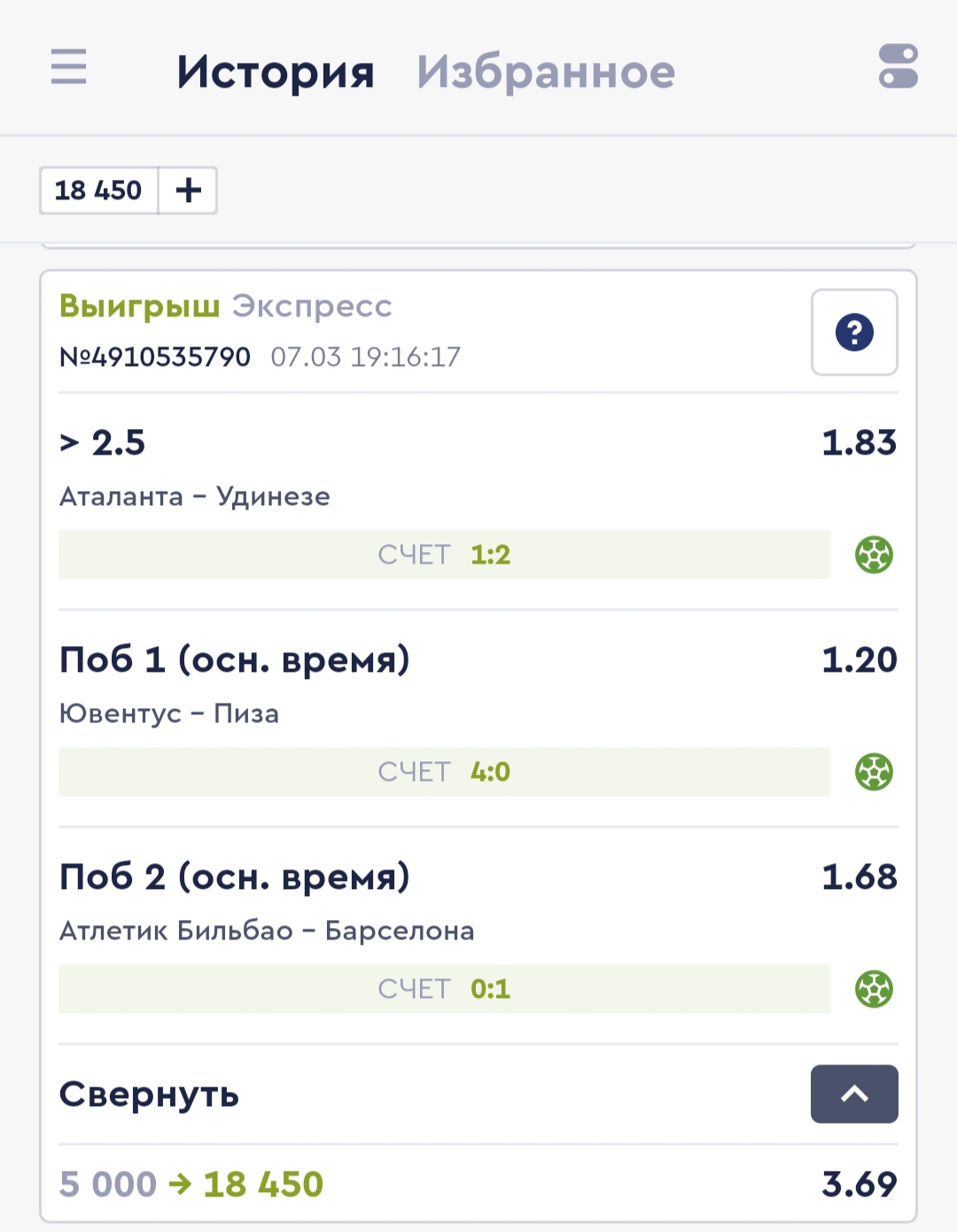957x1232 pixels.
Task: Open the question mark help button
Action: tap(854, 332)
